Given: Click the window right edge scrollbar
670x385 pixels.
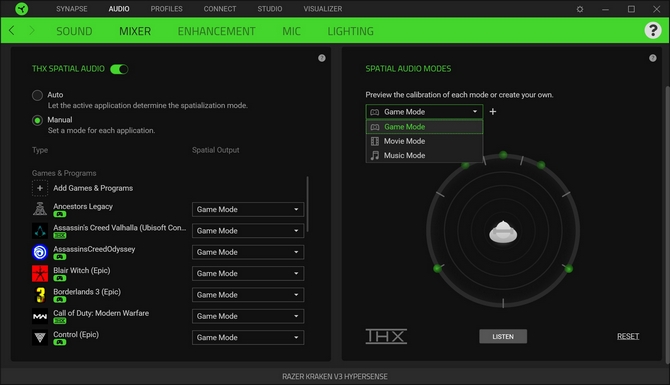Looking at the screenshot, I should tap(667, 224).
